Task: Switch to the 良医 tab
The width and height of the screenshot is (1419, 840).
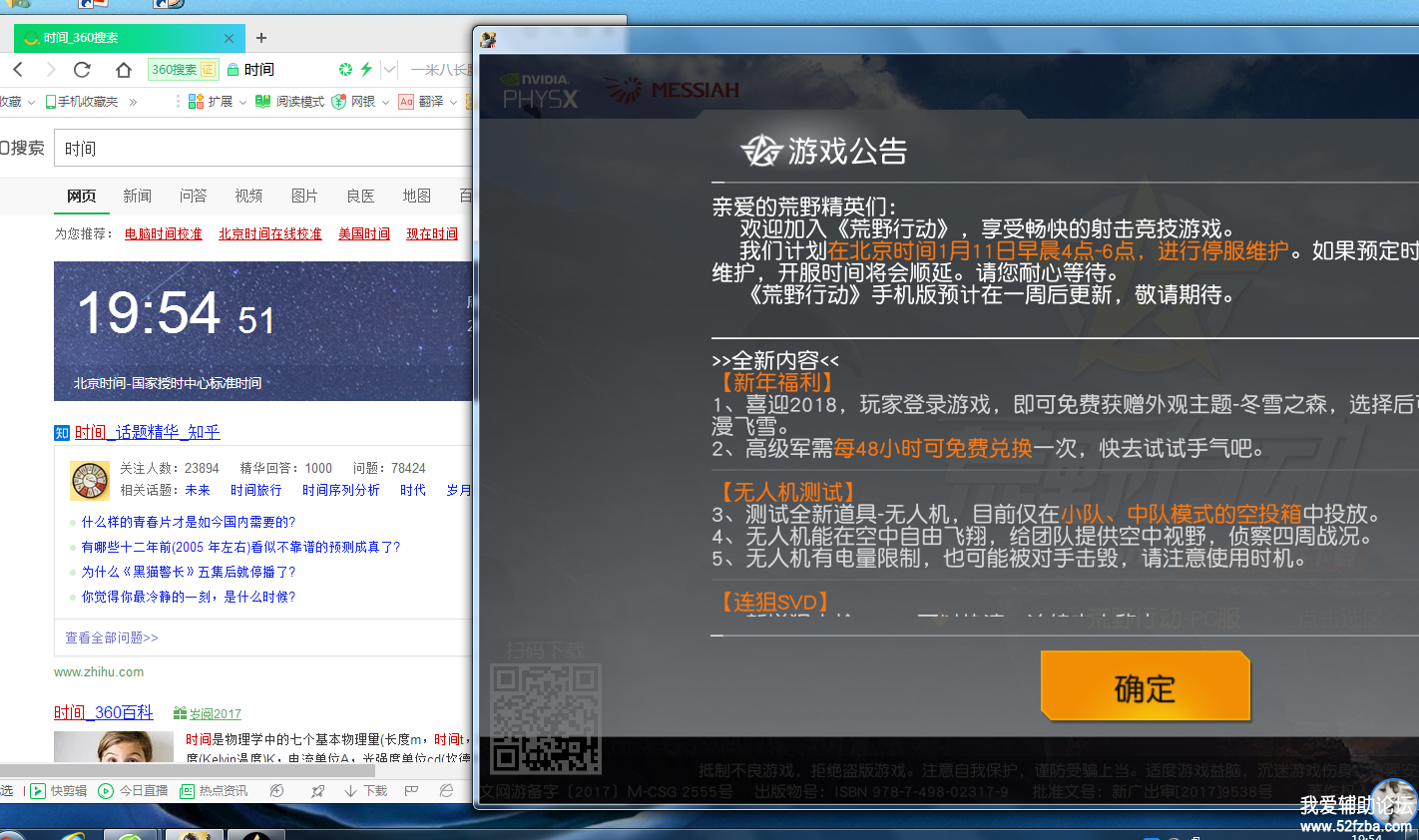Action: tap(361, 196)
